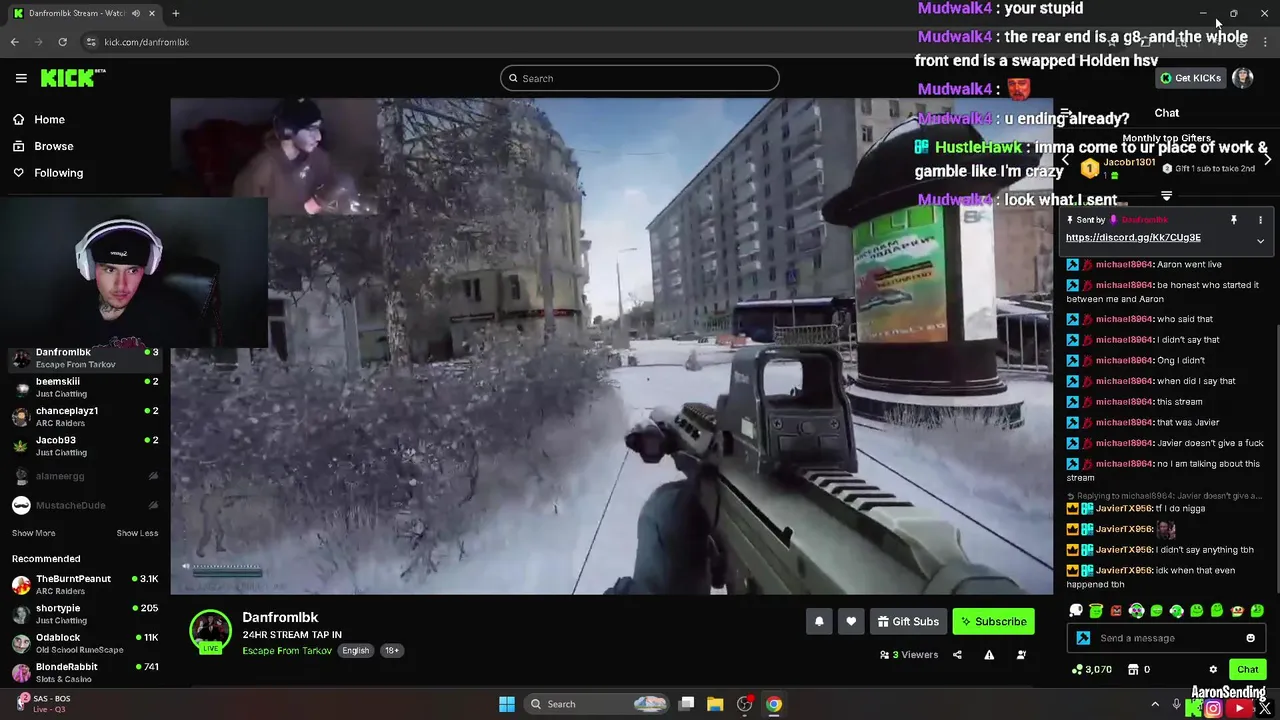Screen dimensions: 1280x720
Task: Focus the Kick search field
Action: tap(640, 78)
